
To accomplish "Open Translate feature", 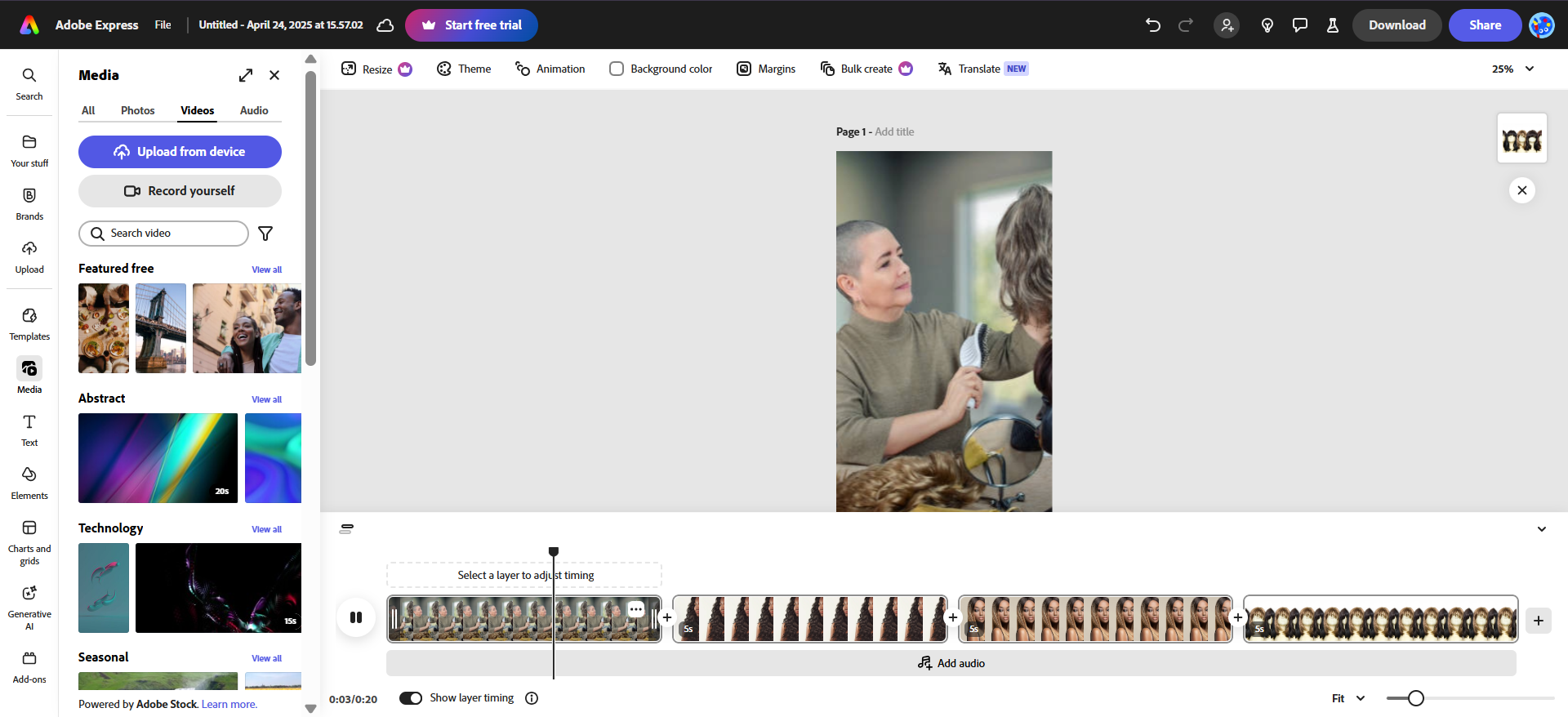I will click(x=982, y=69).
